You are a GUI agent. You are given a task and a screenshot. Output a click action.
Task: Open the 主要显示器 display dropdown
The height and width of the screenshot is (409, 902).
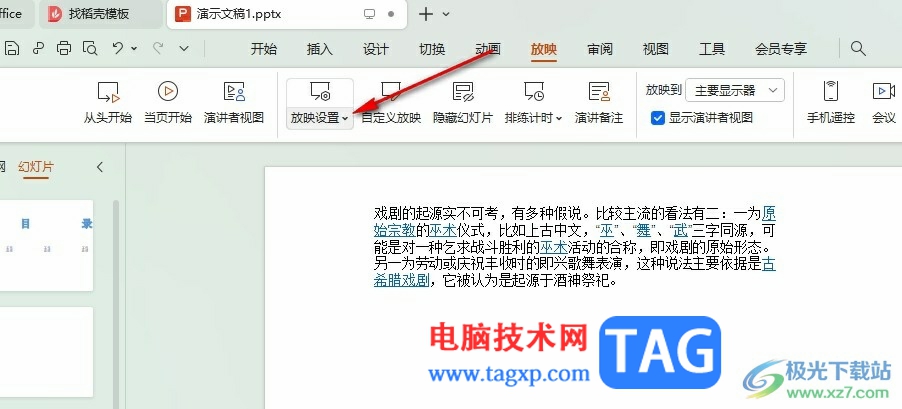coord(735,90)
